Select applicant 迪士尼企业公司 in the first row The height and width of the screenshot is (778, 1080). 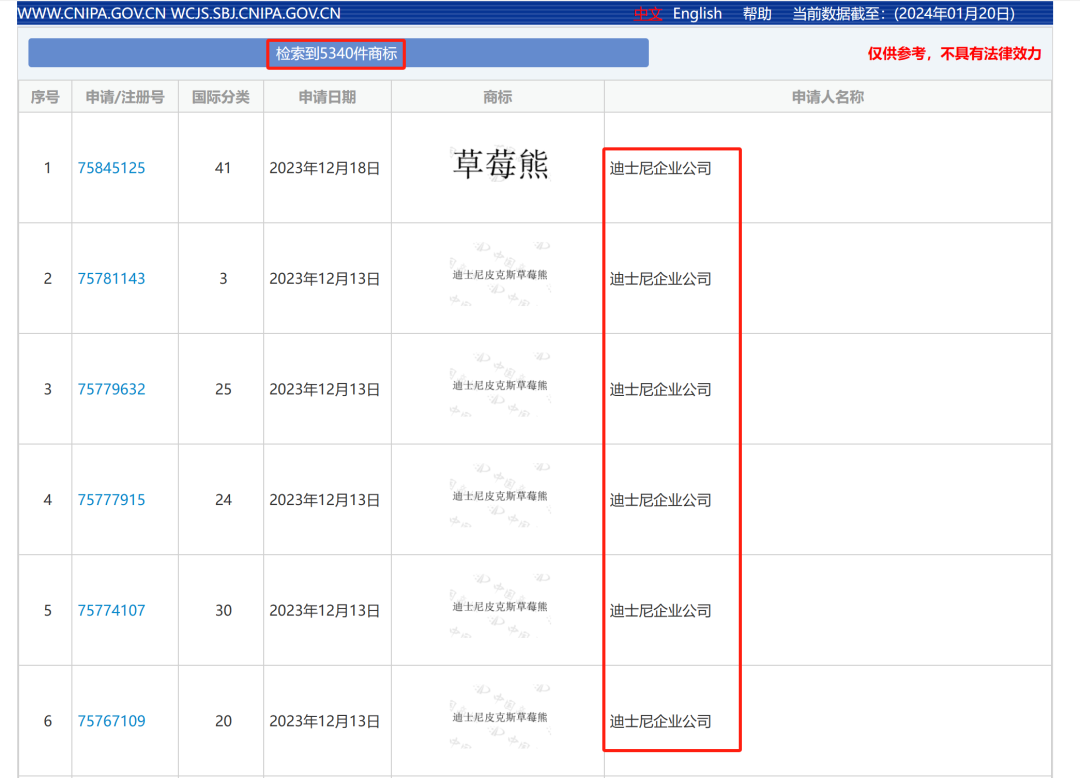point(661,168)
